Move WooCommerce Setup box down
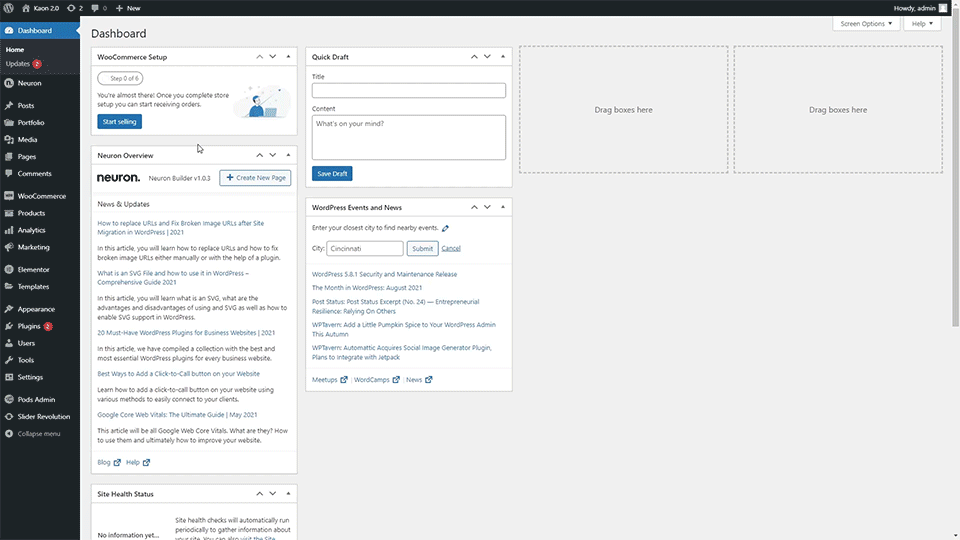 pos(273,57)
